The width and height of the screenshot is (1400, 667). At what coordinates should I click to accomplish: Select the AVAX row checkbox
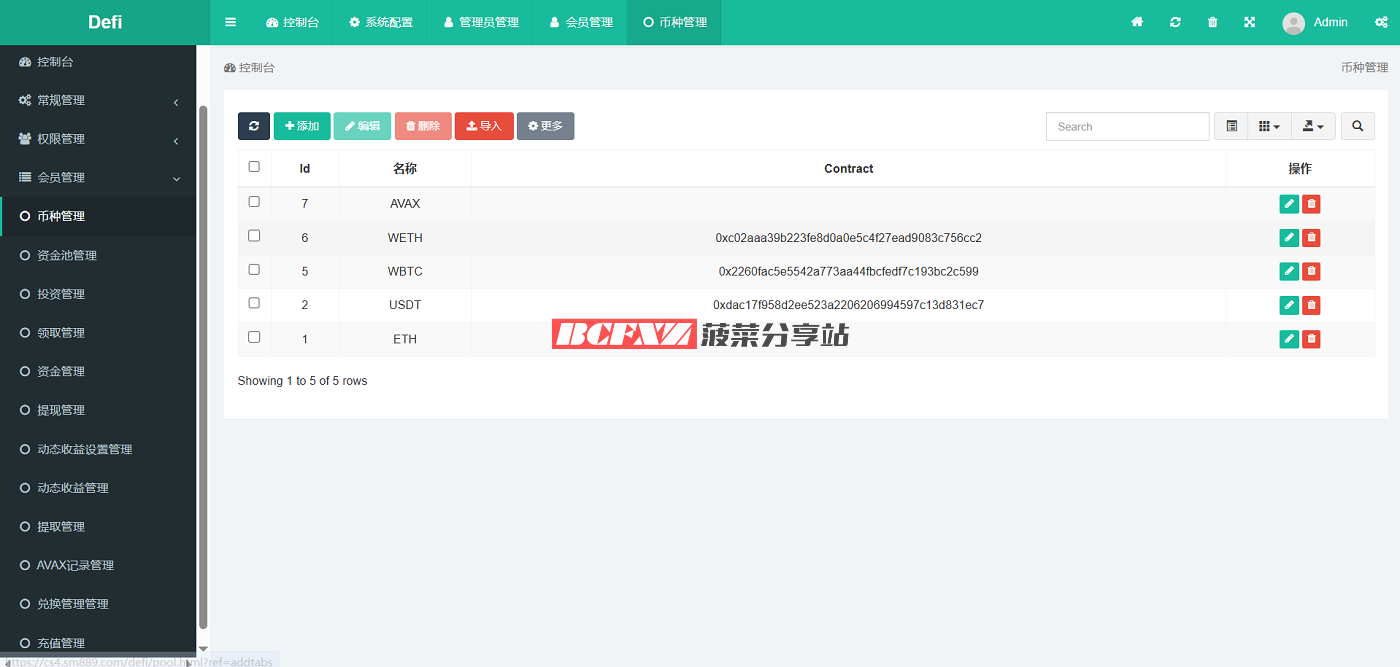[254, 202]
